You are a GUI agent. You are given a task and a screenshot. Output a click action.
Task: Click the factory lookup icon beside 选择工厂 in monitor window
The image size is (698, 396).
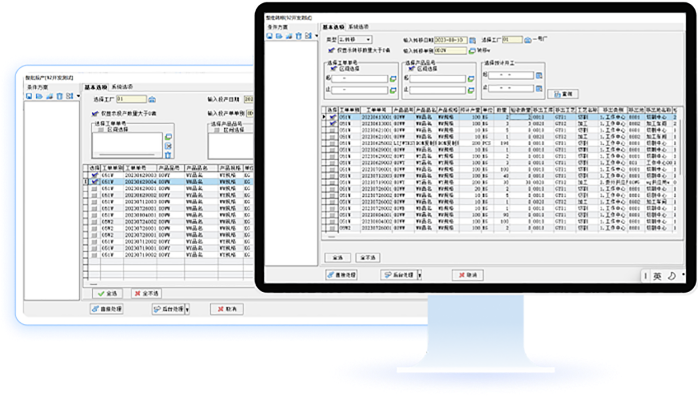point(528,40)
